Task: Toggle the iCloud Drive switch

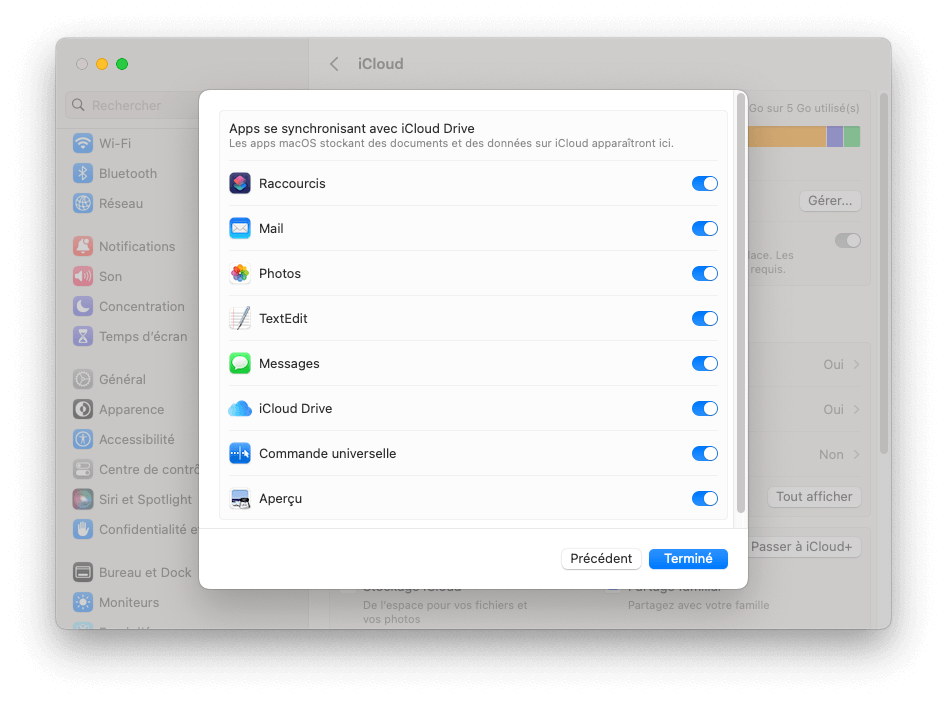Action: point(705,409)
